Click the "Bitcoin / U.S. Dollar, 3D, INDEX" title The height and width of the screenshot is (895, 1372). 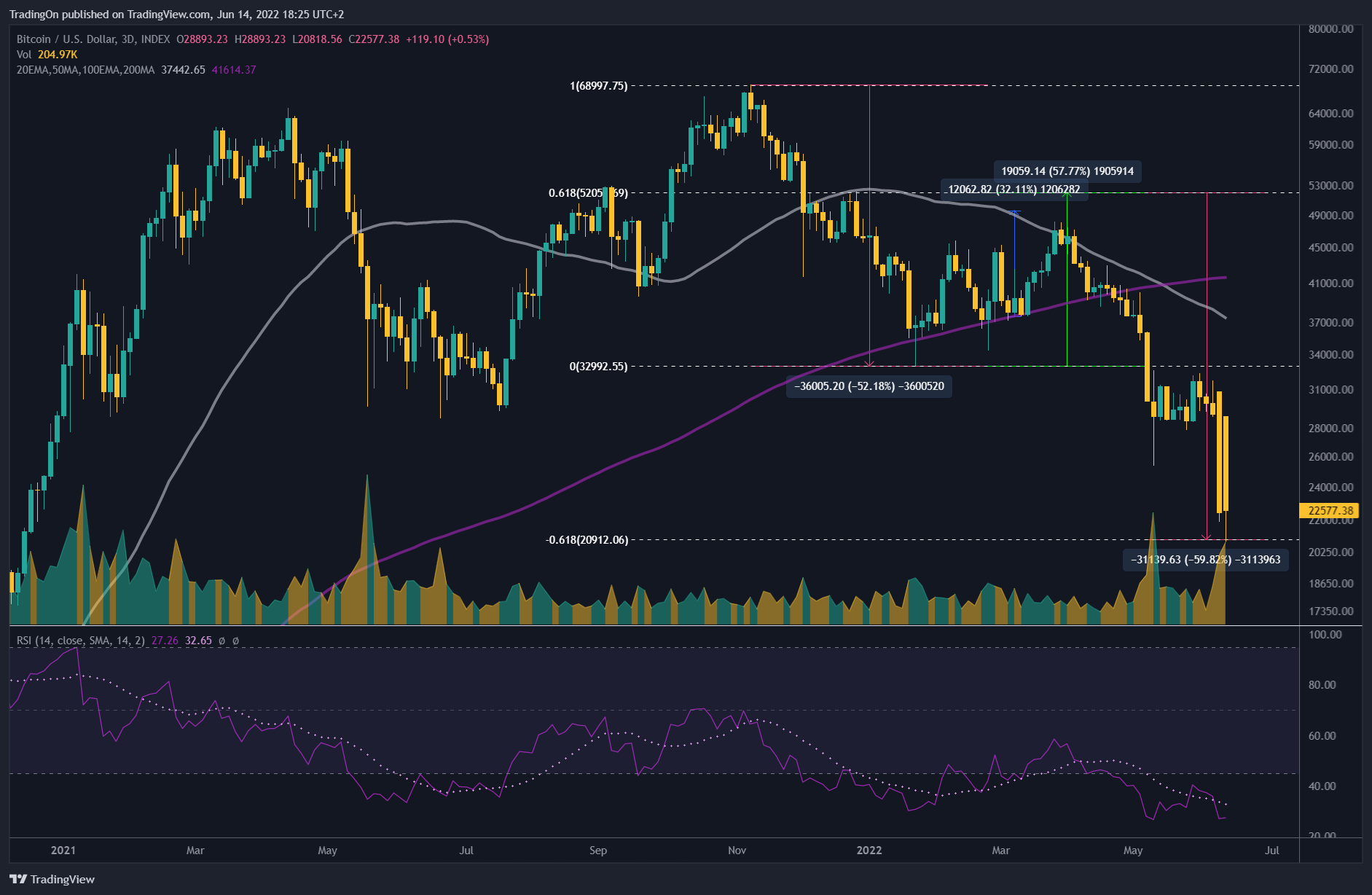(x=93, y=39)
